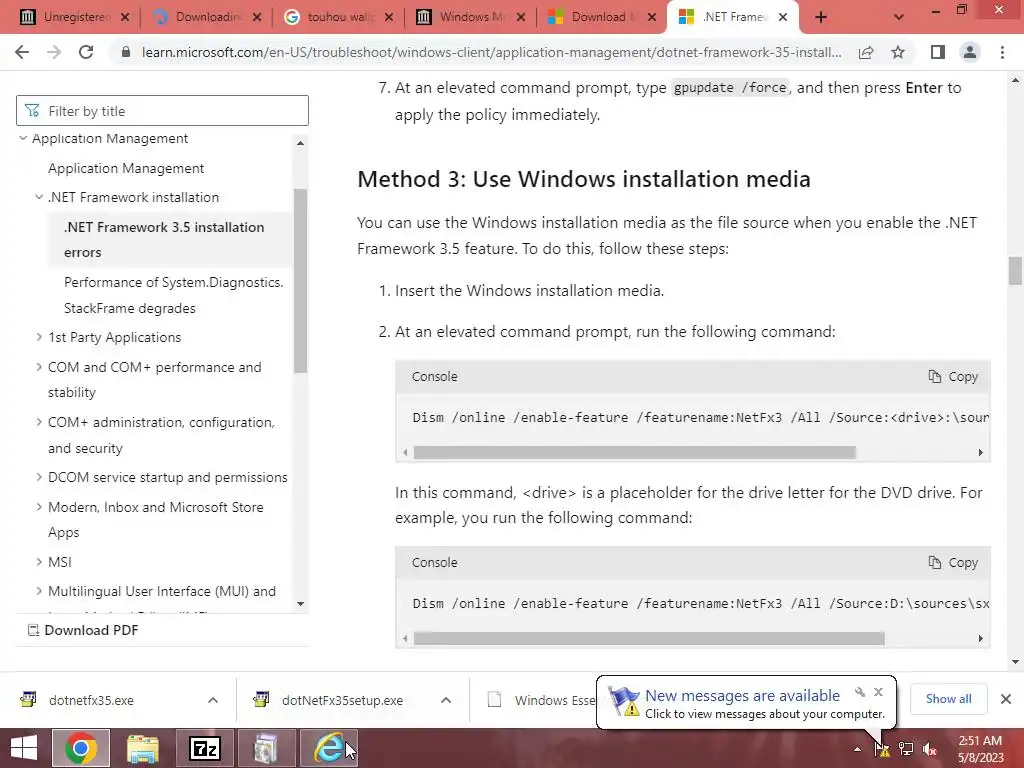Click sidebar tree scroll up arrow
Image resolution: width=1024 pixels, height=768 pixels.
(x=300, y=142)
